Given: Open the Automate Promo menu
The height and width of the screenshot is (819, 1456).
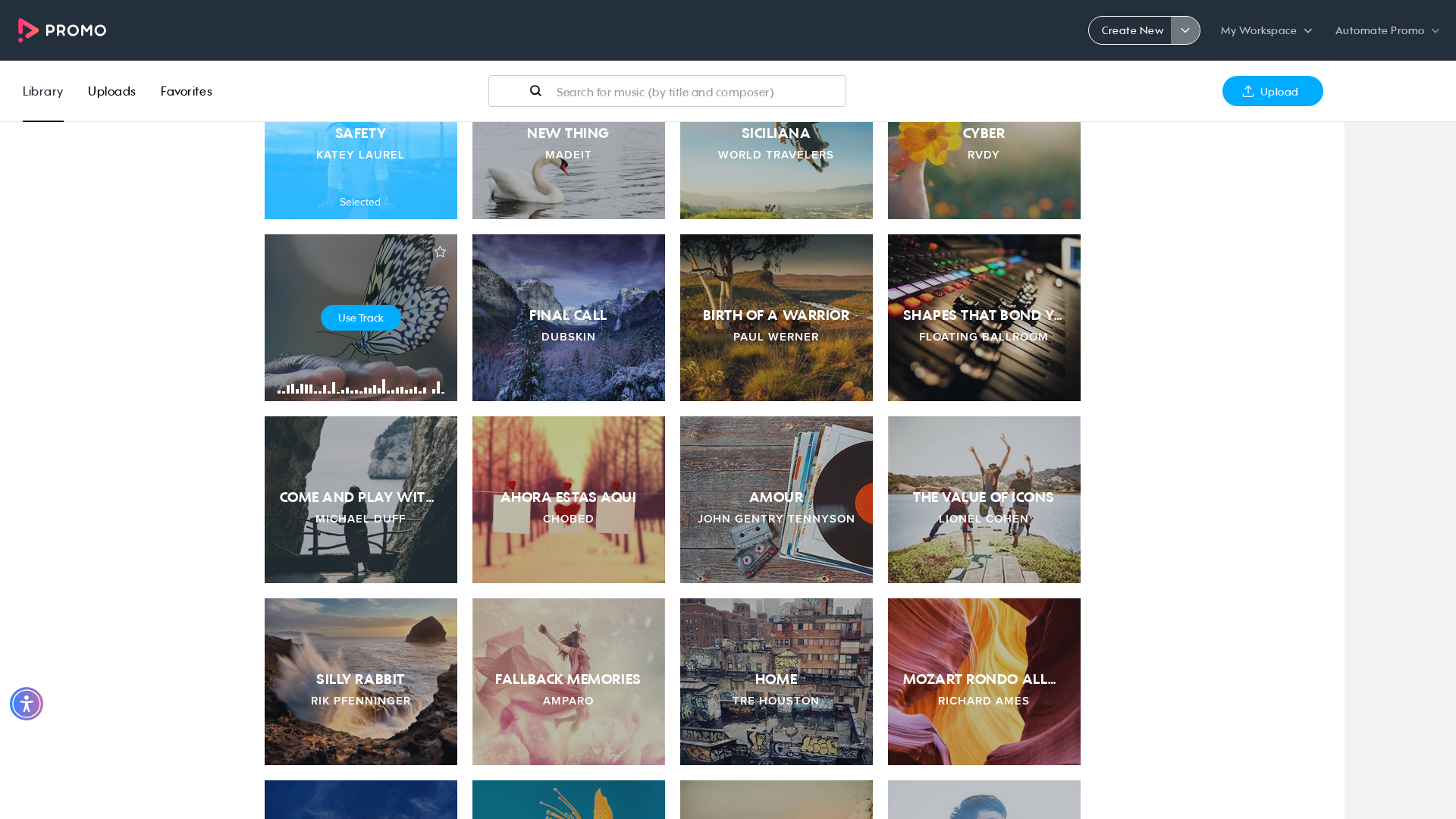Looking at the screenshot, I should click(1387, 30).
